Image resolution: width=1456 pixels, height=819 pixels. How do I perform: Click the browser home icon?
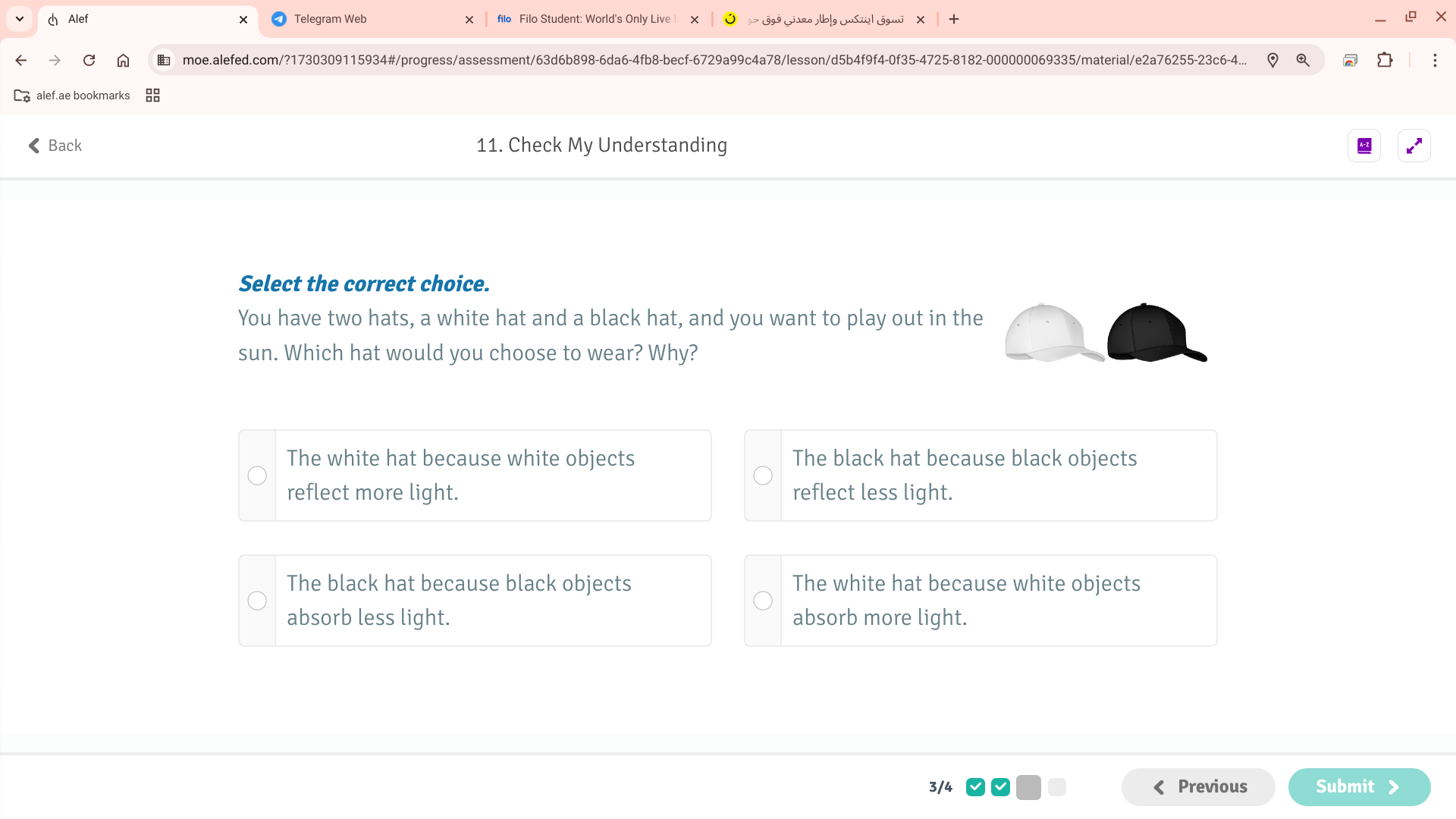point(123,61)
